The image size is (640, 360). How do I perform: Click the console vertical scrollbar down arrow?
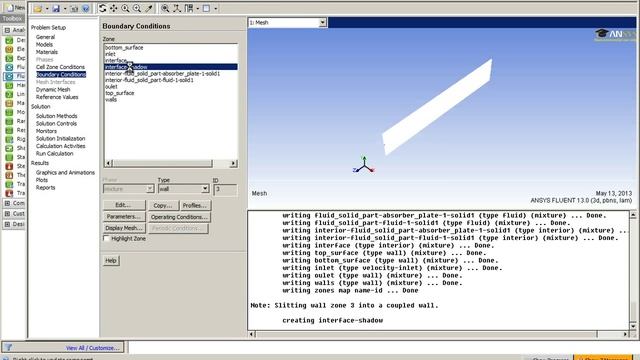(x=633, y=326)
